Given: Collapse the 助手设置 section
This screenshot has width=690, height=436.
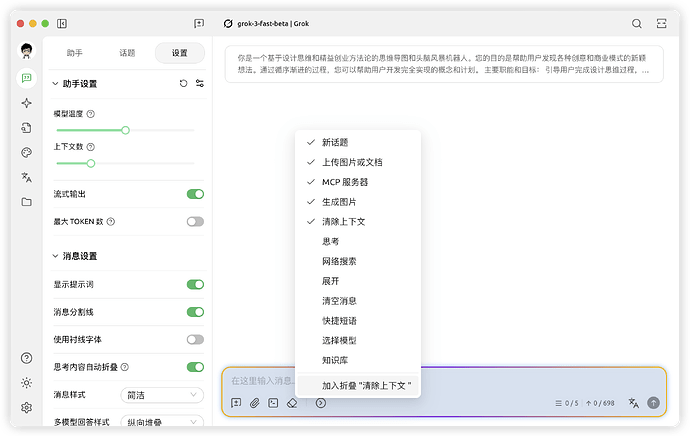Looking at the screenshot, I should click(x=55, y=83).
